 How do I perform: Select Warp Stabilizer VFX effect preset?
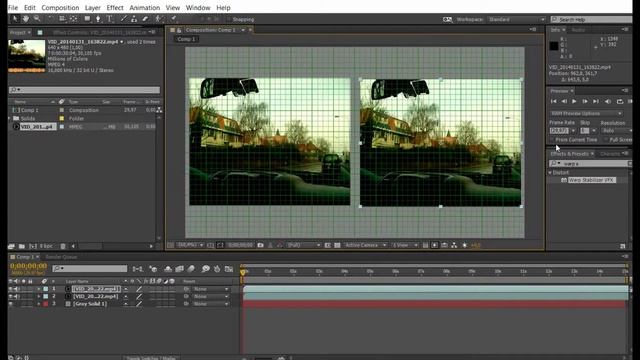[x=592, y=180]
